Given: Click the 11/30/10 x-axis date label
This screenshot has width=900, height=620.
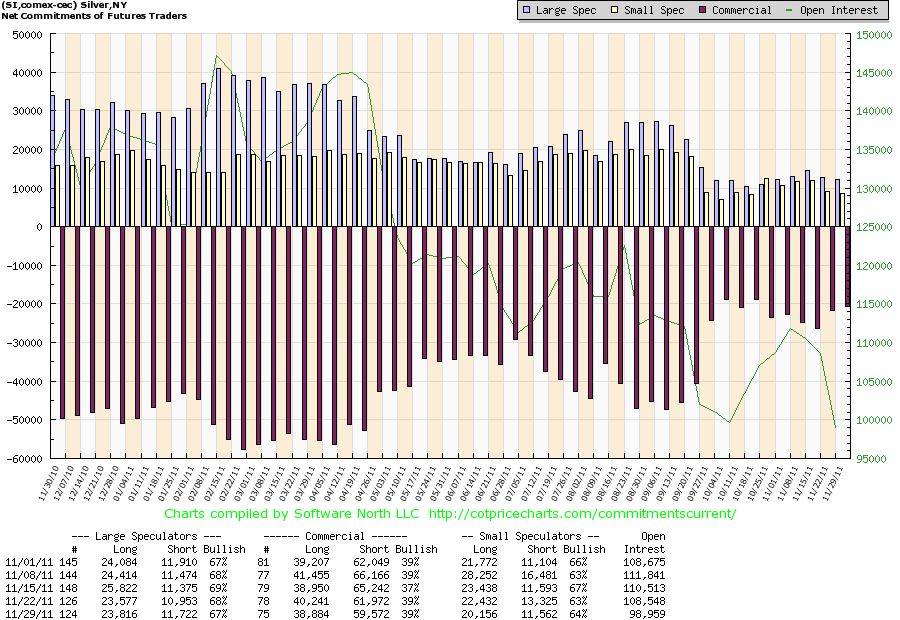Looking at the screenshot, I should (x=49, y=482).
